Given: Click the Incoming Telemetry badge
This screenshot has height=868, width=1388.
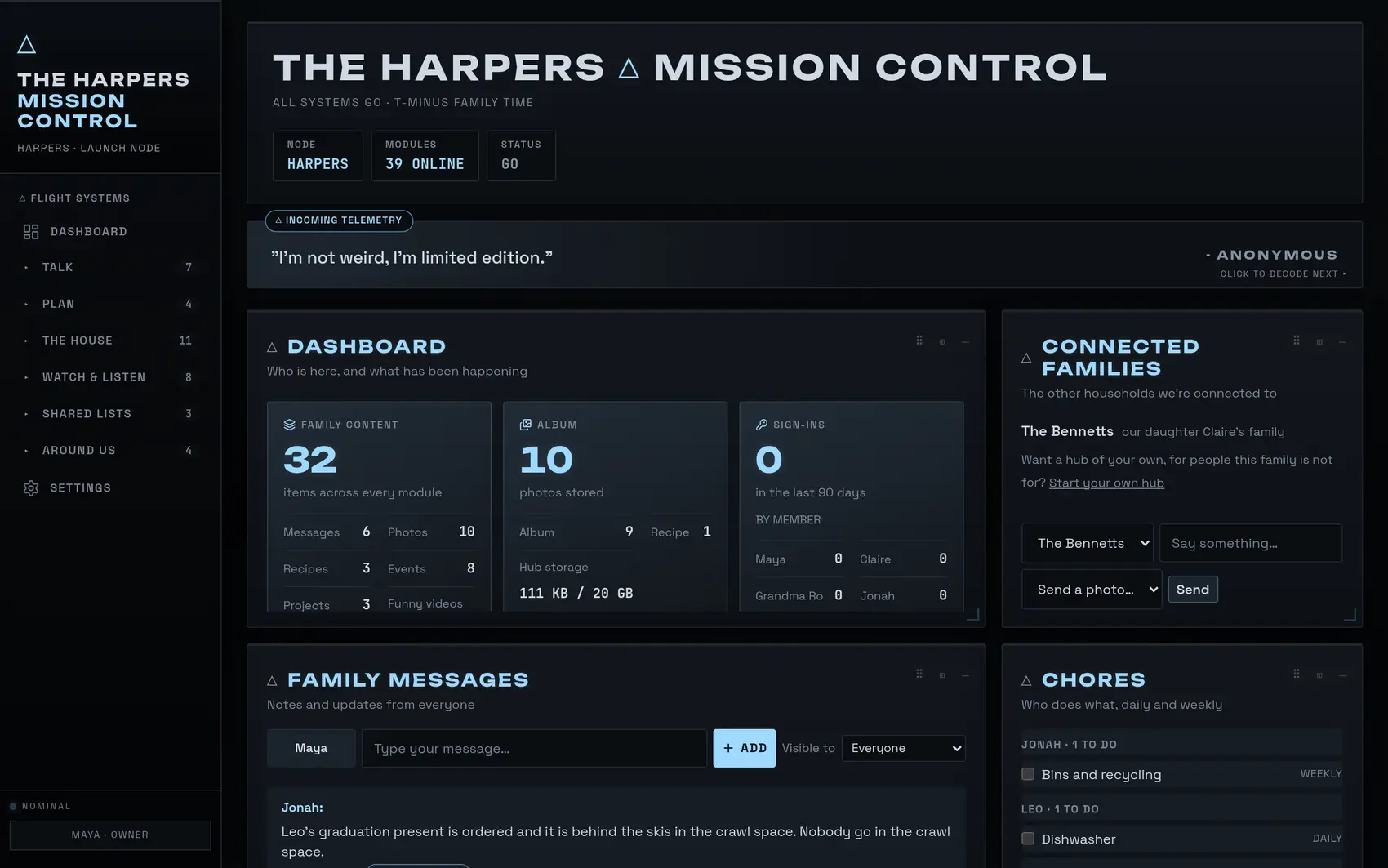Looking at the screenshot, I should 339,220.
